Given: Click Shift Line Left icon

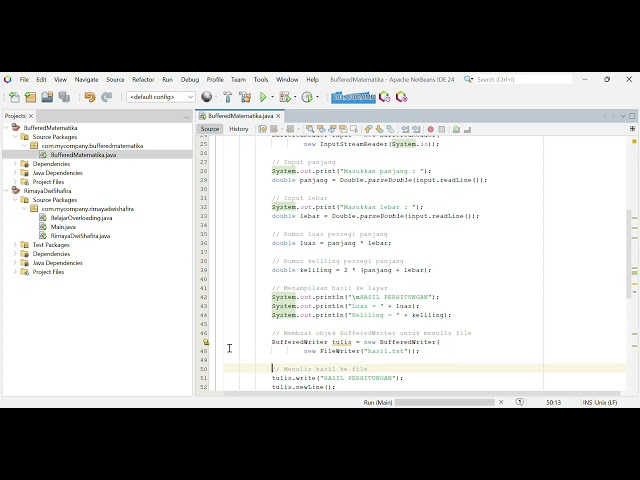Looking at the screenshot, I should (405, 129).
